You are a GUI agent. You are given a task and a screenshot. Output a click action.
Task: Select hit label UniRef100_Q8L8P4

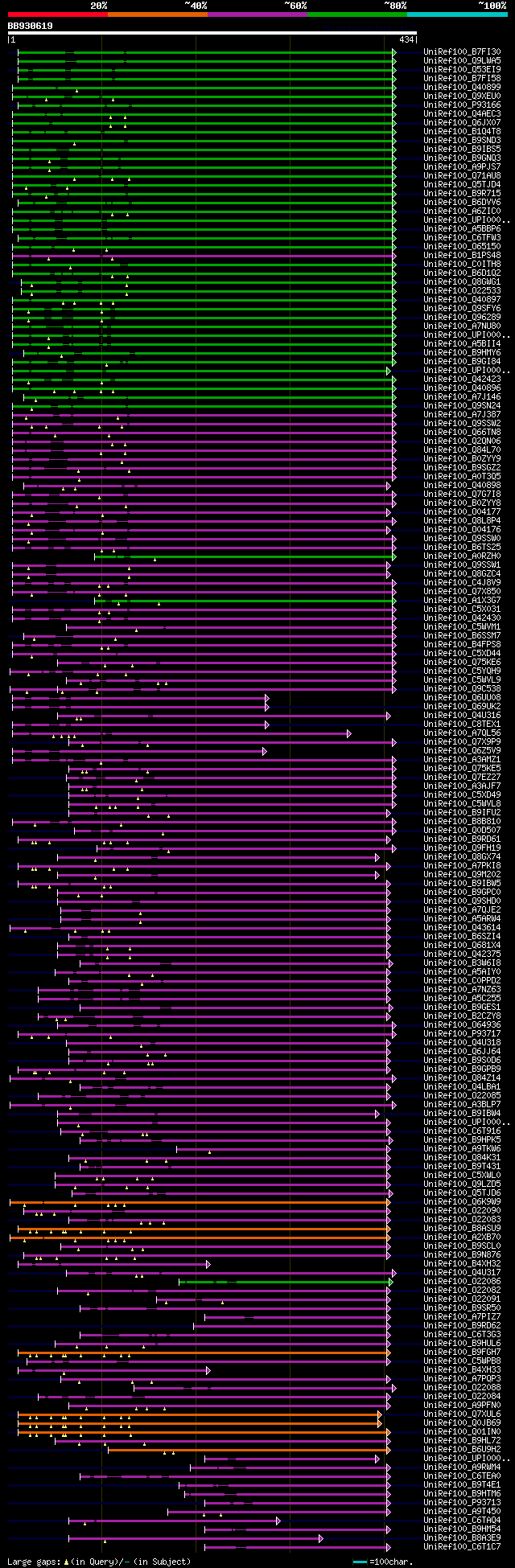point(462,520)
